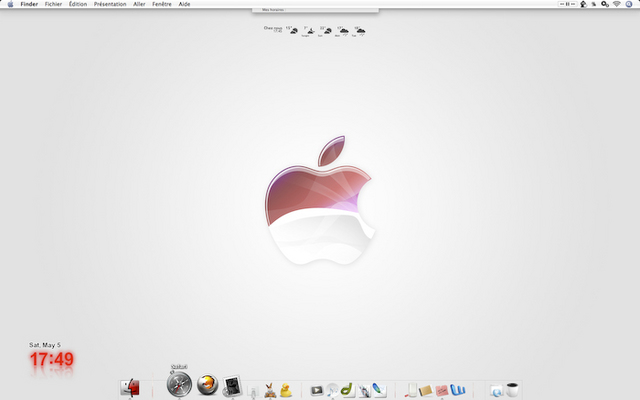
Task: Click the weather widget current conditions icon
Action: (x=294, y=31)
